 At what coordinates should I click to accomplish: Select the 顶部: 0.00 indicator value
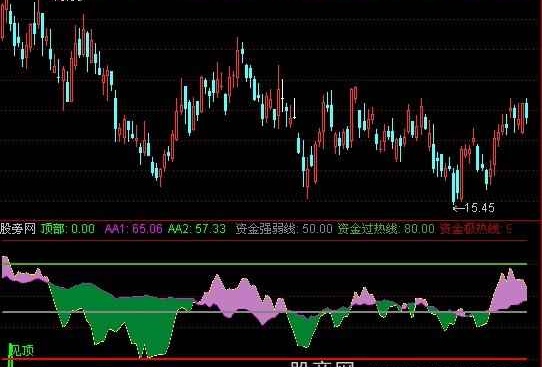point(68,229)
